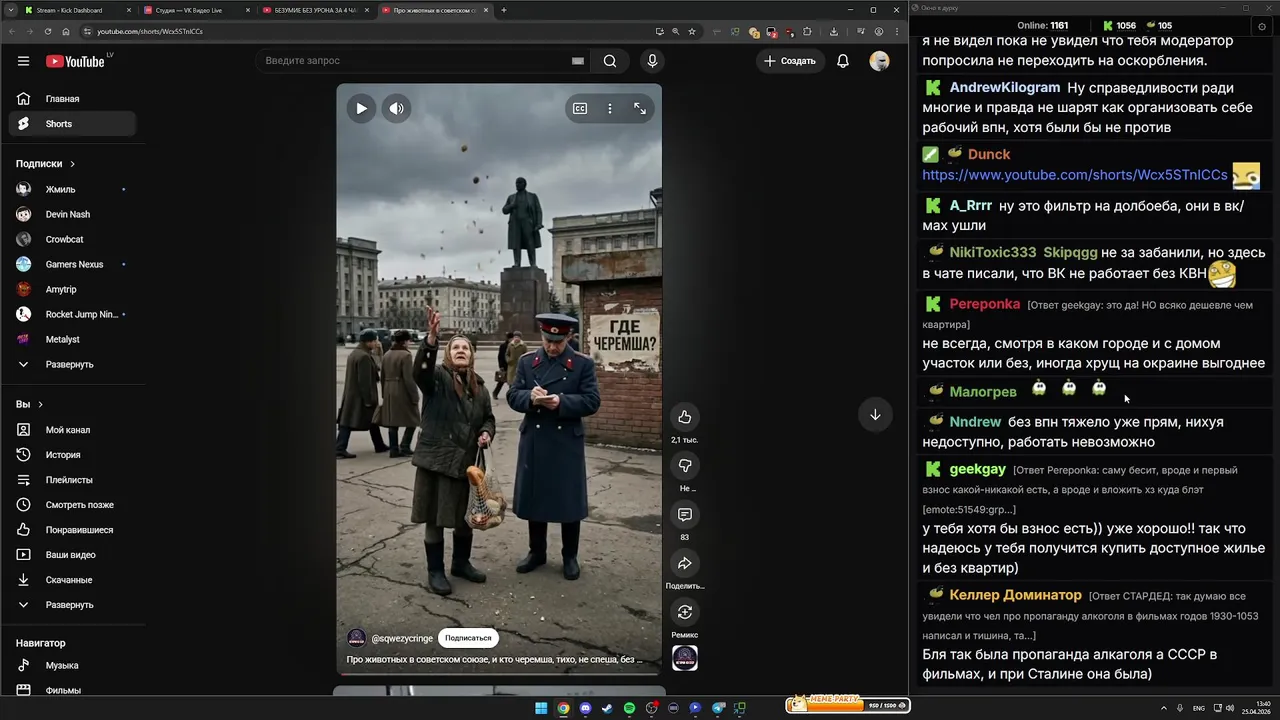Open the Crowbcat channel
This screenshot has height=720, width=1280.
[x=72, y=239]
